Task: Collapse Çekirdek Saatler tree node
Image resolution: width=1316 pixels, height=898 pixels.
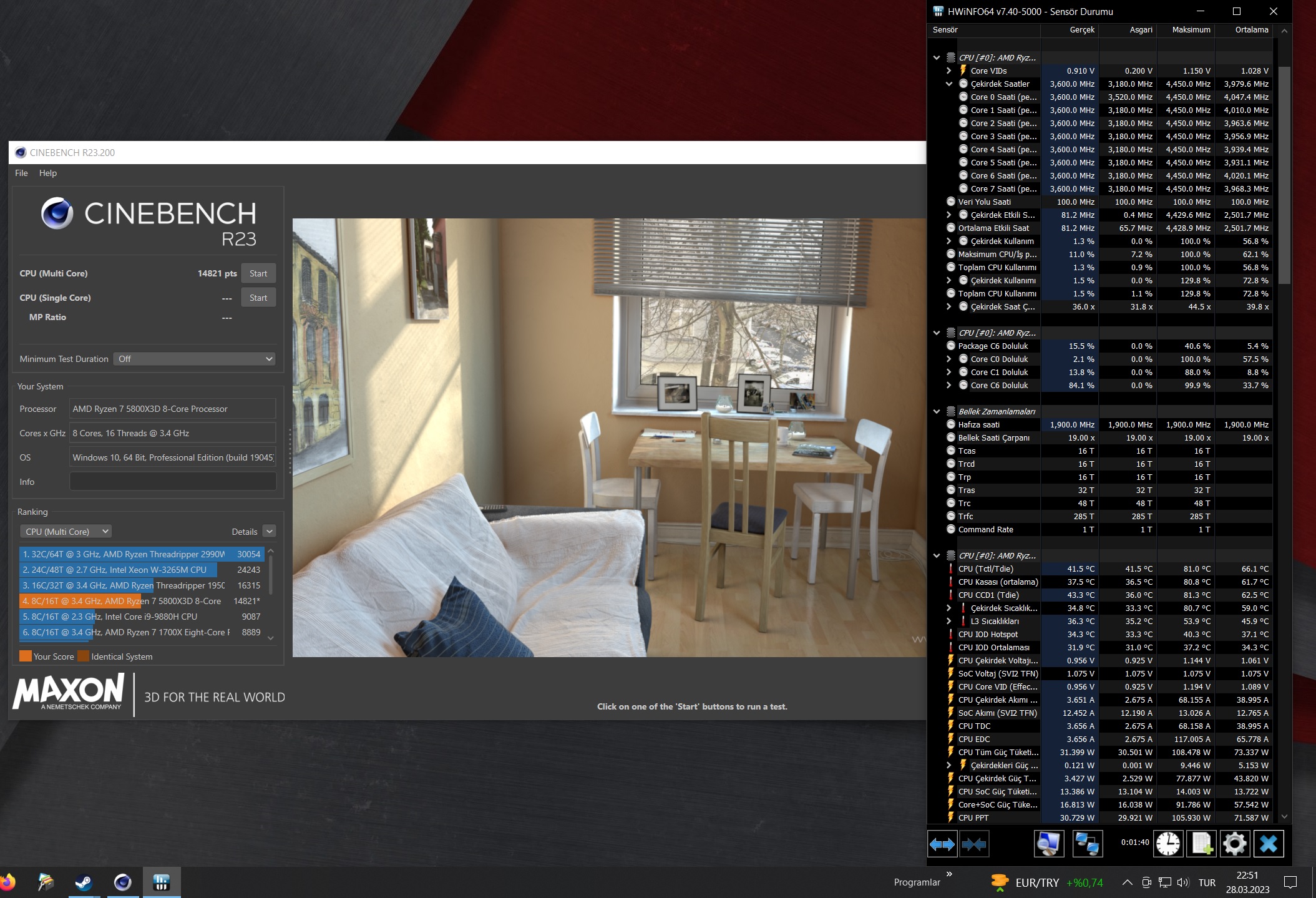Action: (949, 84)
